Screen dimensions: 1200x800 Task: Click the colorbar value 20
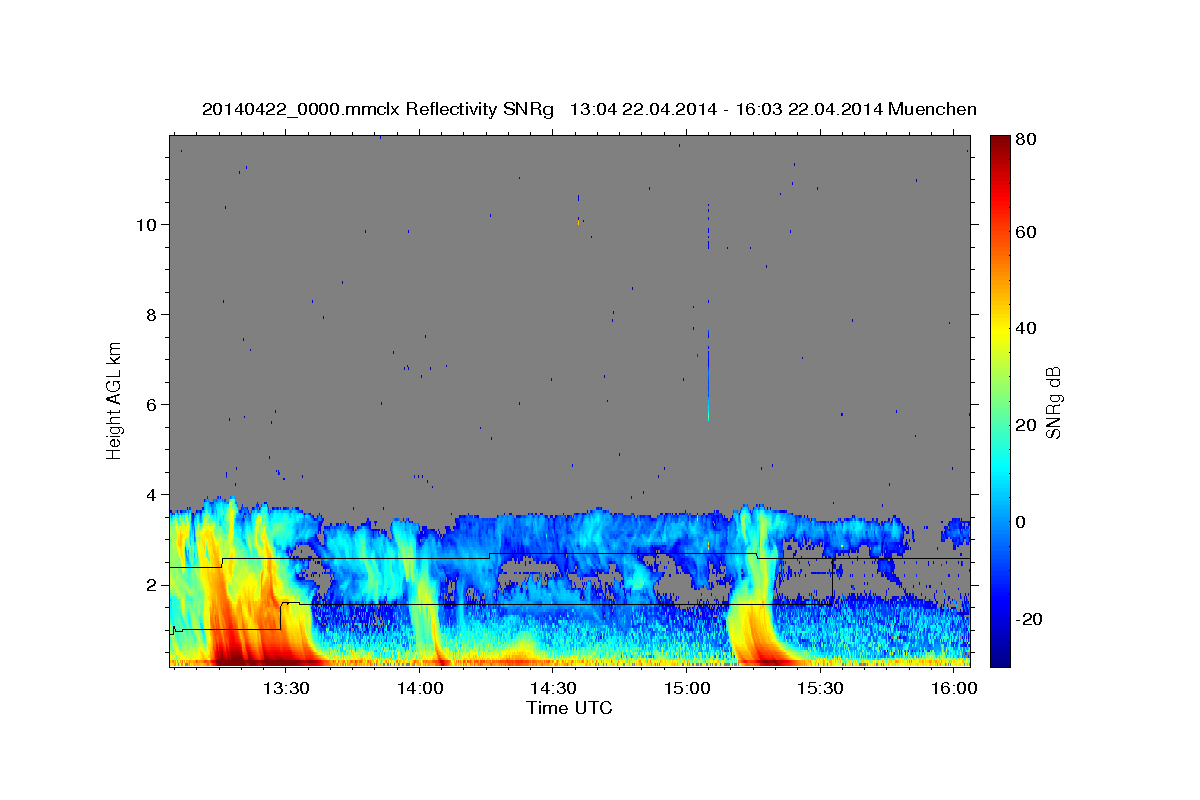[1026, 425]
